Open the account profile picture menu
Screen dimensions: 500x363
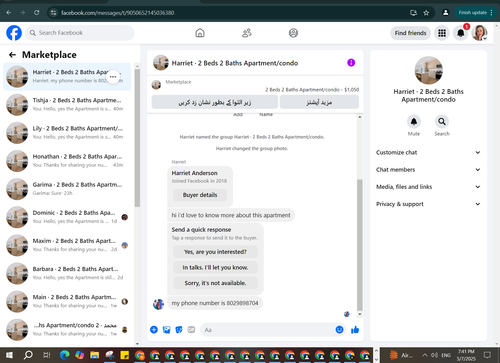480,33
